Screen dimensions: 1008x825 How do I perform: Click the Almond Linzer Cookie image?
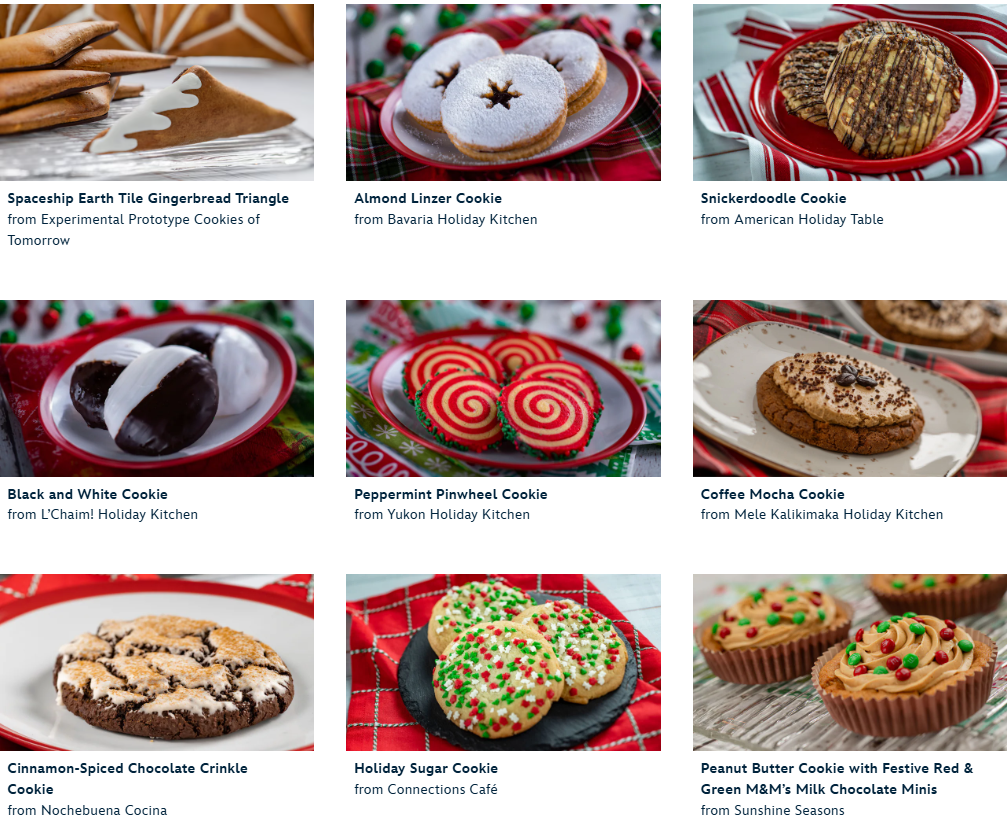503,92
